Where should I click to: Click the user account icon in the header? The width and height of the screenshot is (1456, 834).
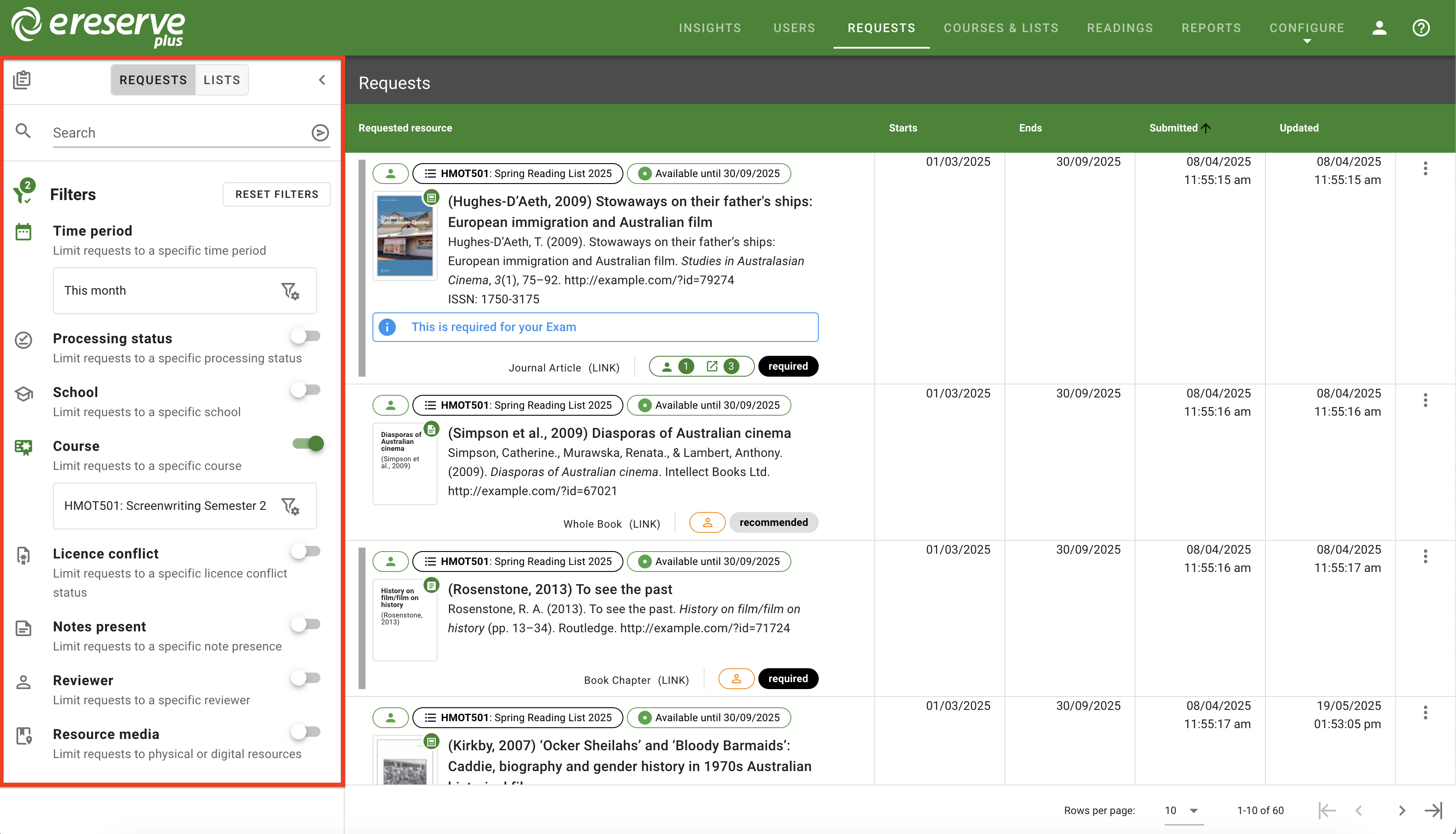(x=1380, y=27)
